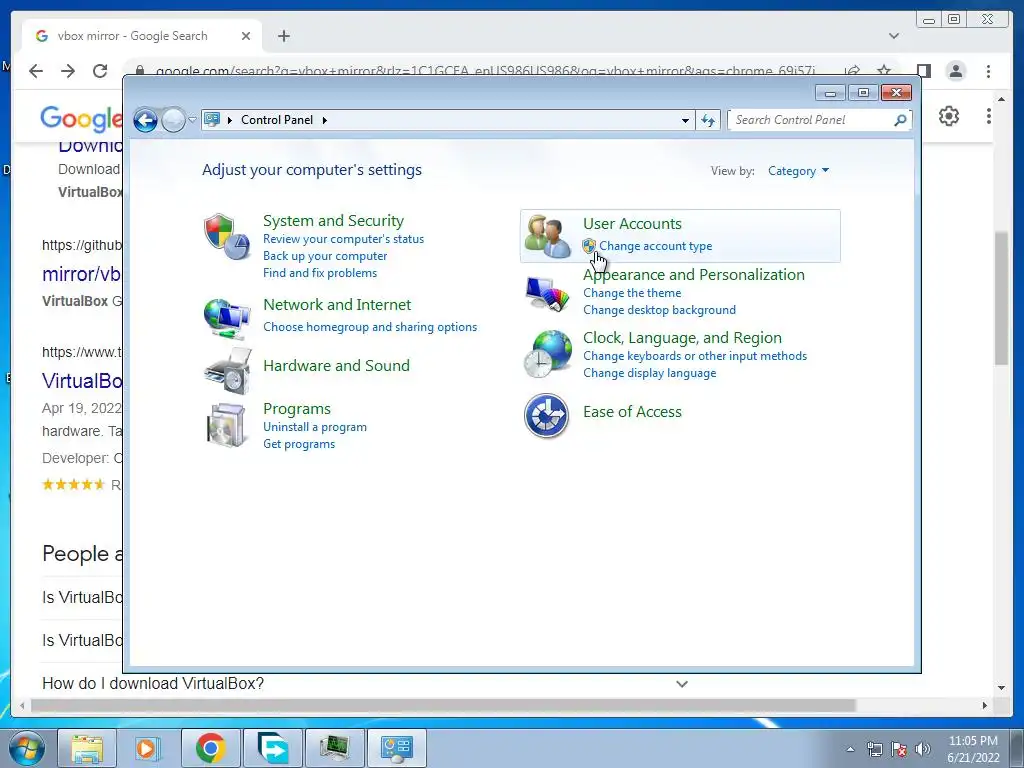The width and height of the screenshot is (1024, 768).
Task: Launch Windows Media Player from taskbar
Action: pos(148,748)
